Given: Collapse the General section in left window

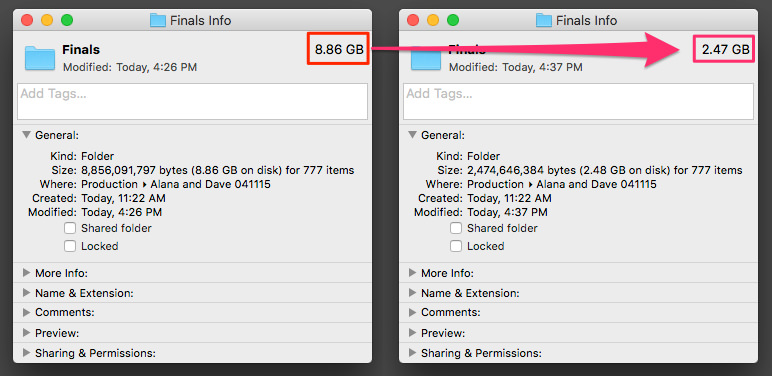Looking at the screenshot, I should tap(27, 134).
